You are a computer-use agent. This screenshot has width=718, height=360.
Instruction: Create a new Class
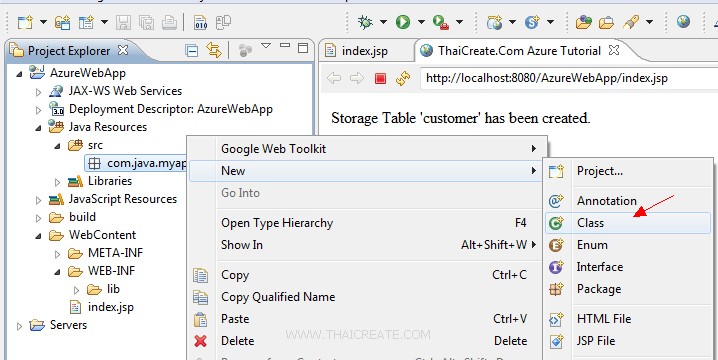pos(628,223)
